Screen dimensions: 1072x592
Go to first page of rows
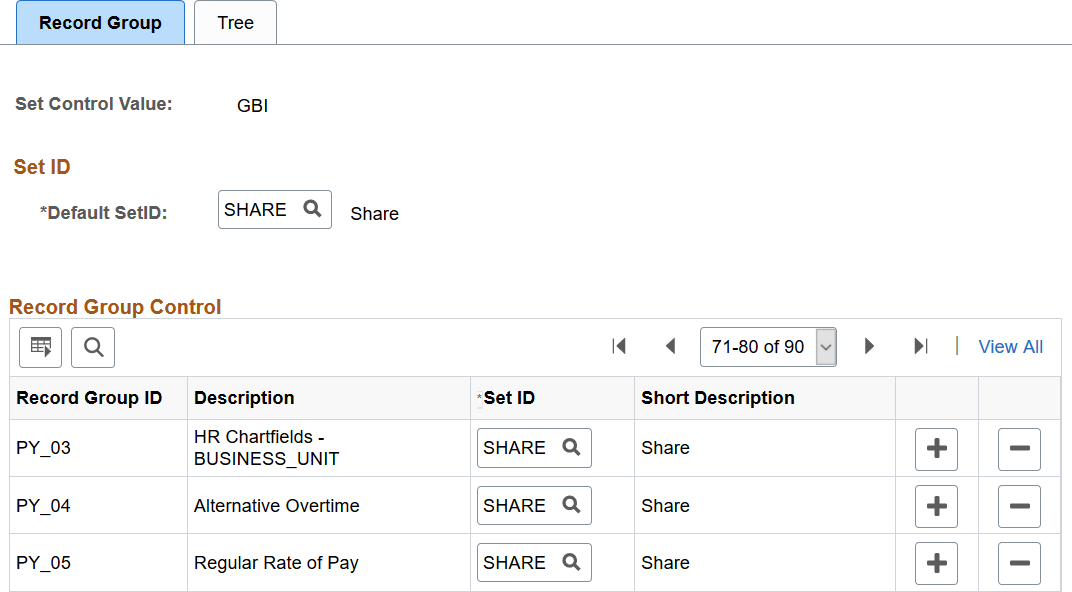coord(619,347)
